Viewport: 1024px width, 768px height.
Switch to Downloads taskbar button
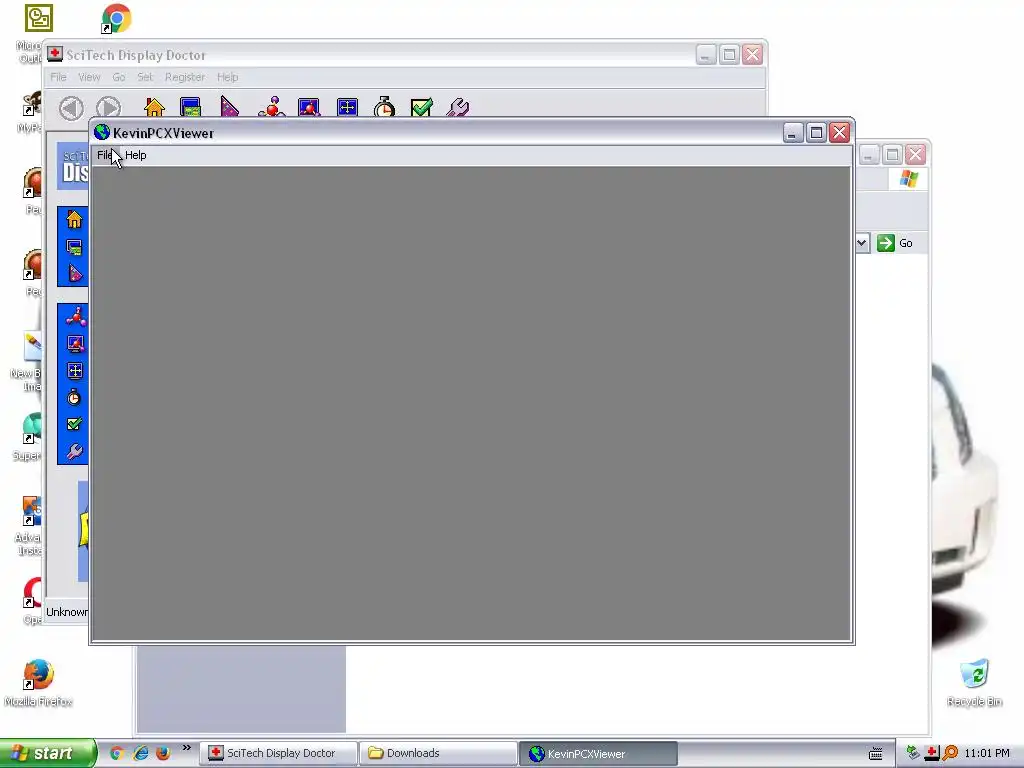click(438, 753)
